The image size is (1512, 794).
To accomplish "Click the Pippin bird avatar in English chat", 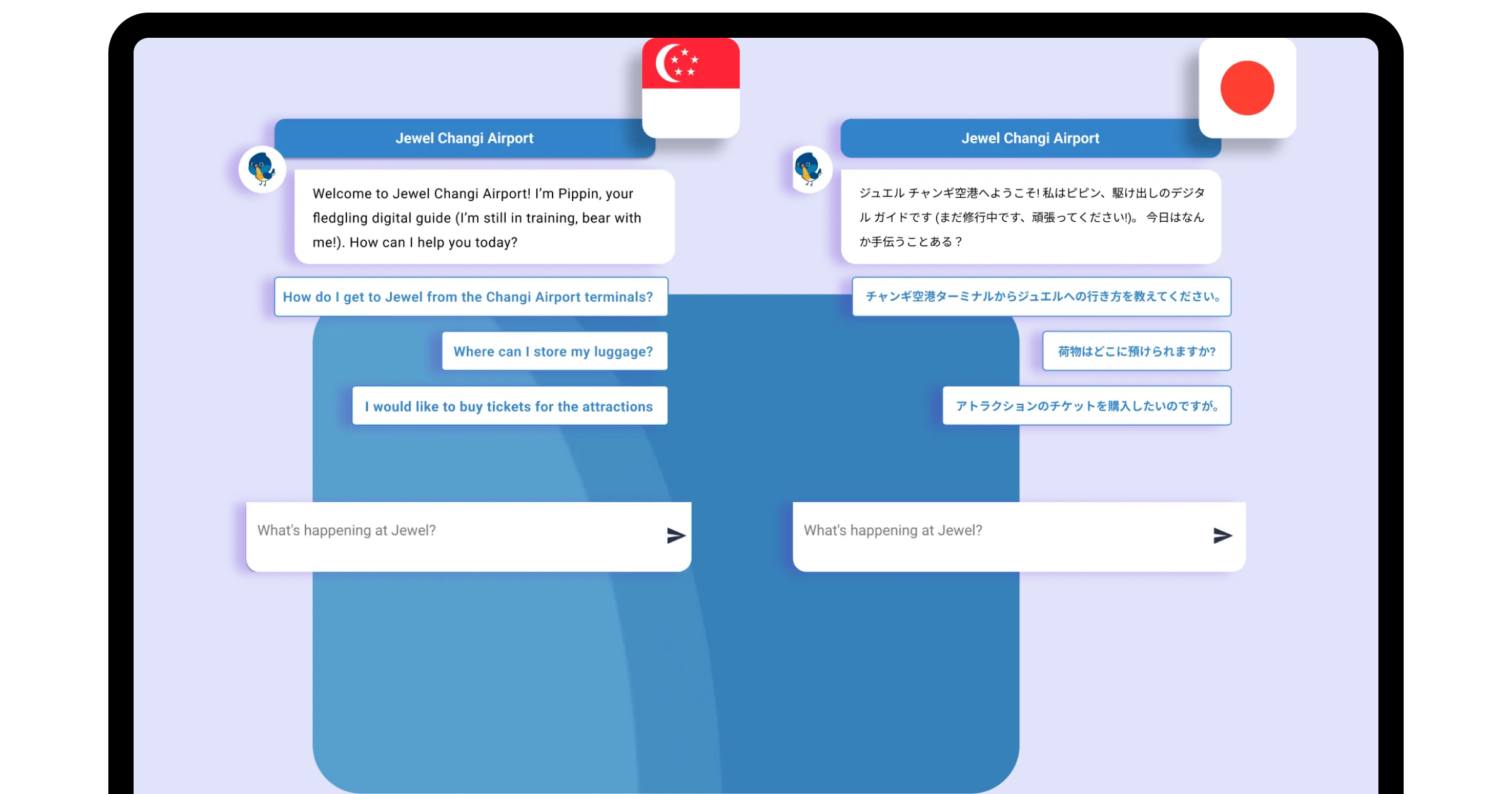I will (262, 170).
